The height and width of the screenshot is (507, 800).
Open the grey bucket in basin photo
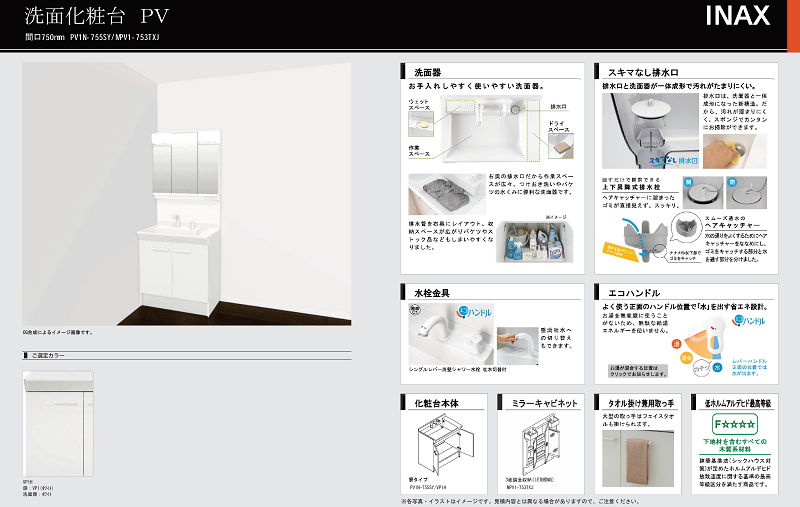tap(447, 194)
